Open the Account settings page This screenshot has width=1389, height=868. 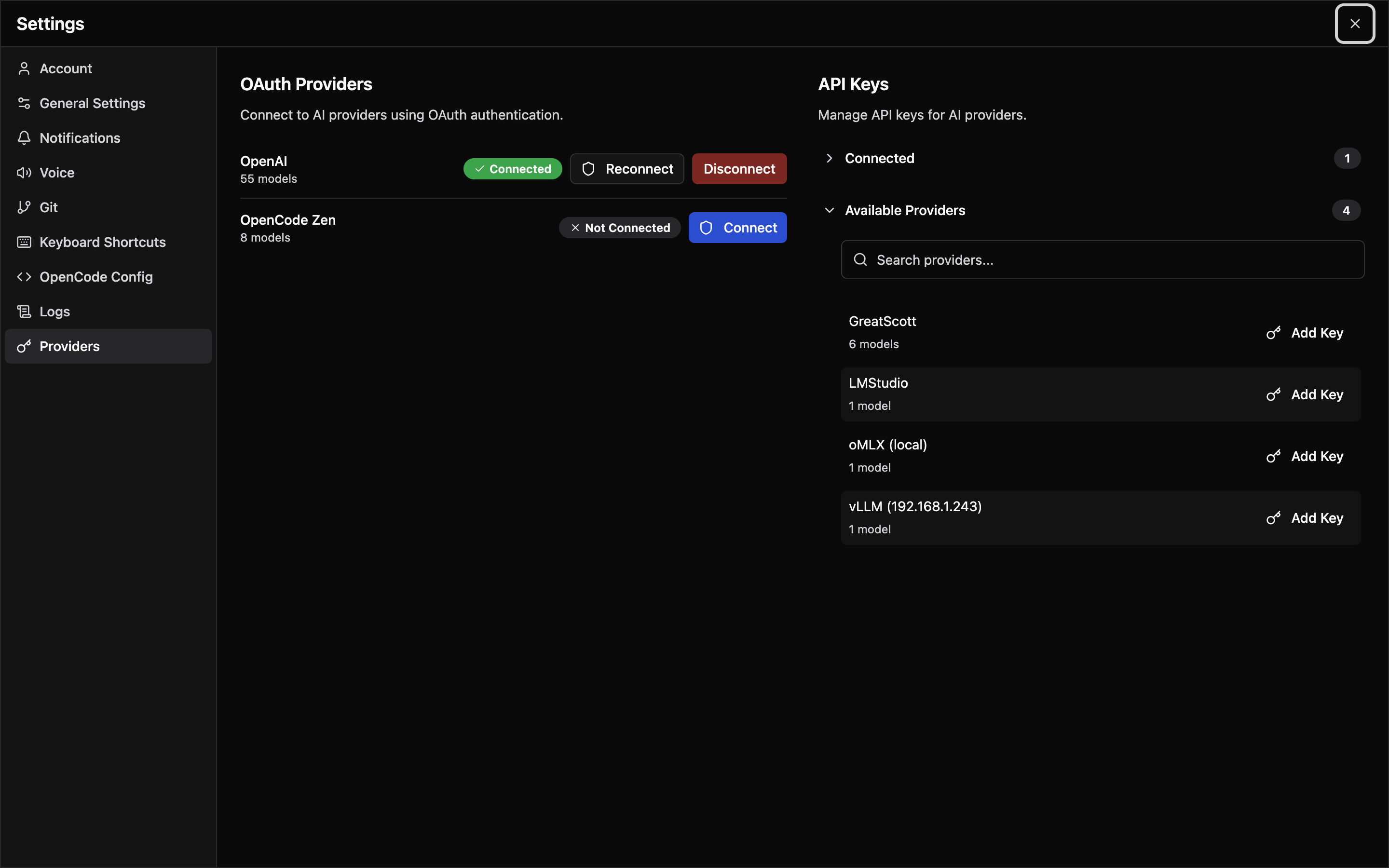coord(109,68)
